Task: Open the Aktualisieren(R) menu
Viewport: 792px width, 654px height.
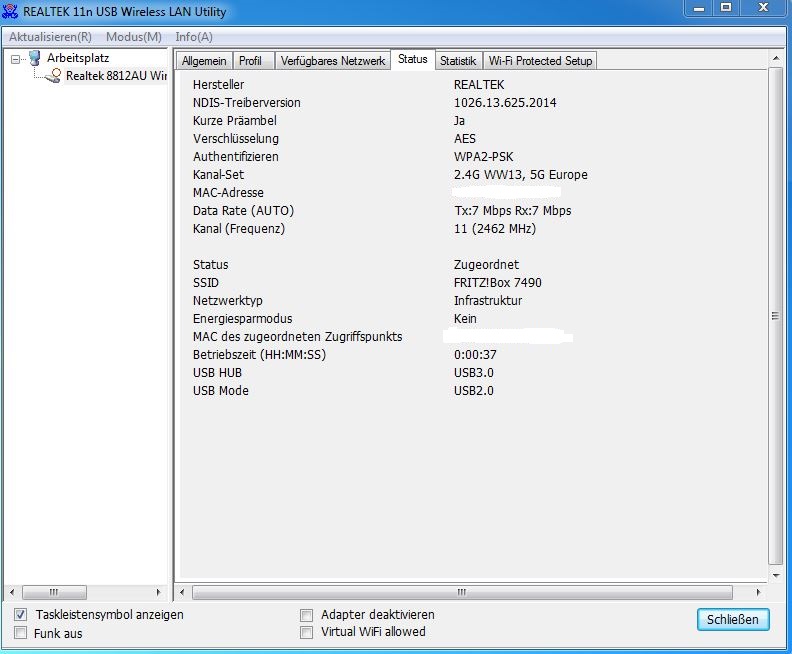Action: point(51,37)
